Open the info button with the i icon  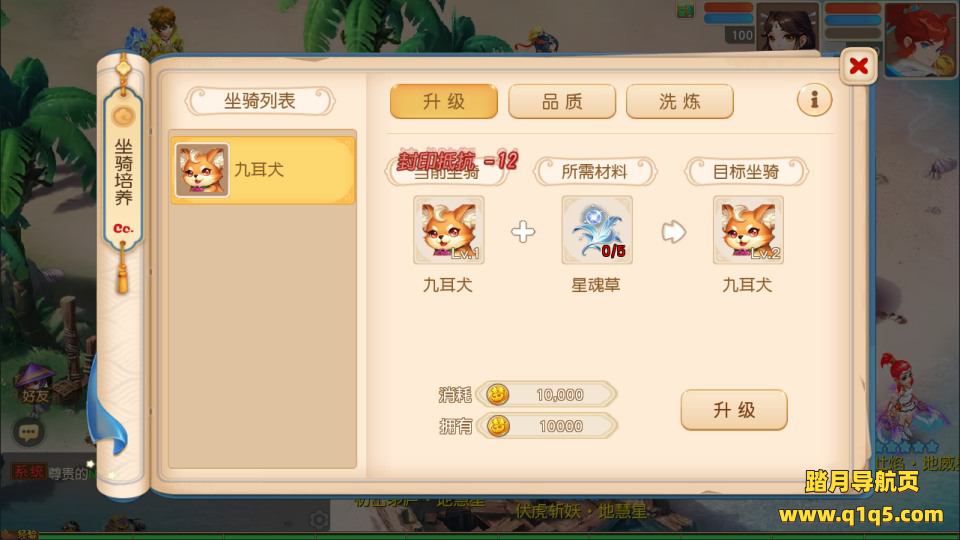tap(814, 100)
